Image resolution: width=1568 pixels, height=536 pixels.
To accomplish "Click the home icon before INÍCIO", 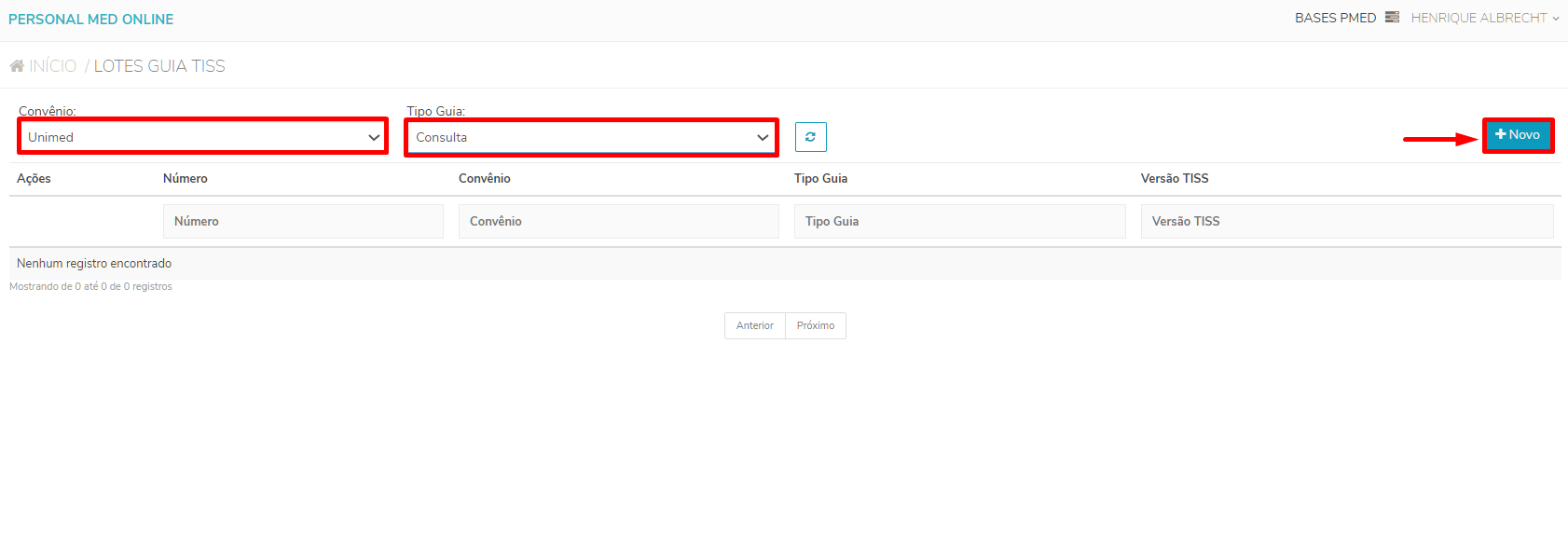I will tap(17, 66).
